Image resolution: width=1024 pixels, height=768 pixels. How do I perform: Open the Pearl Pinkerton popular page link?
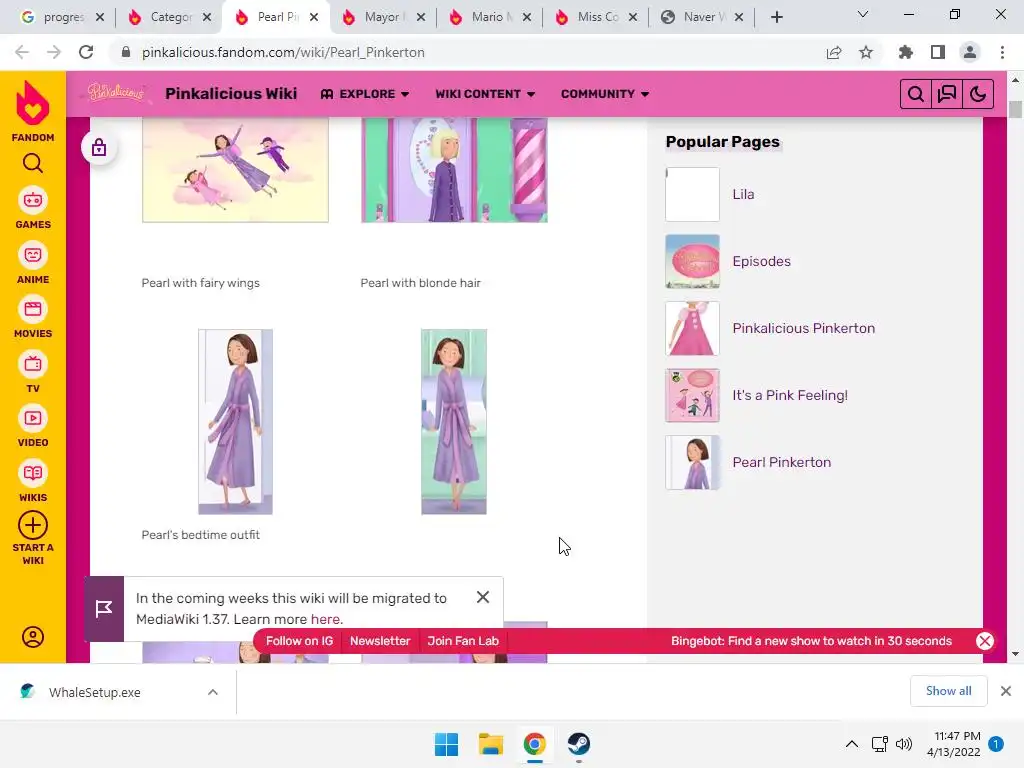(x=782, y=462)
